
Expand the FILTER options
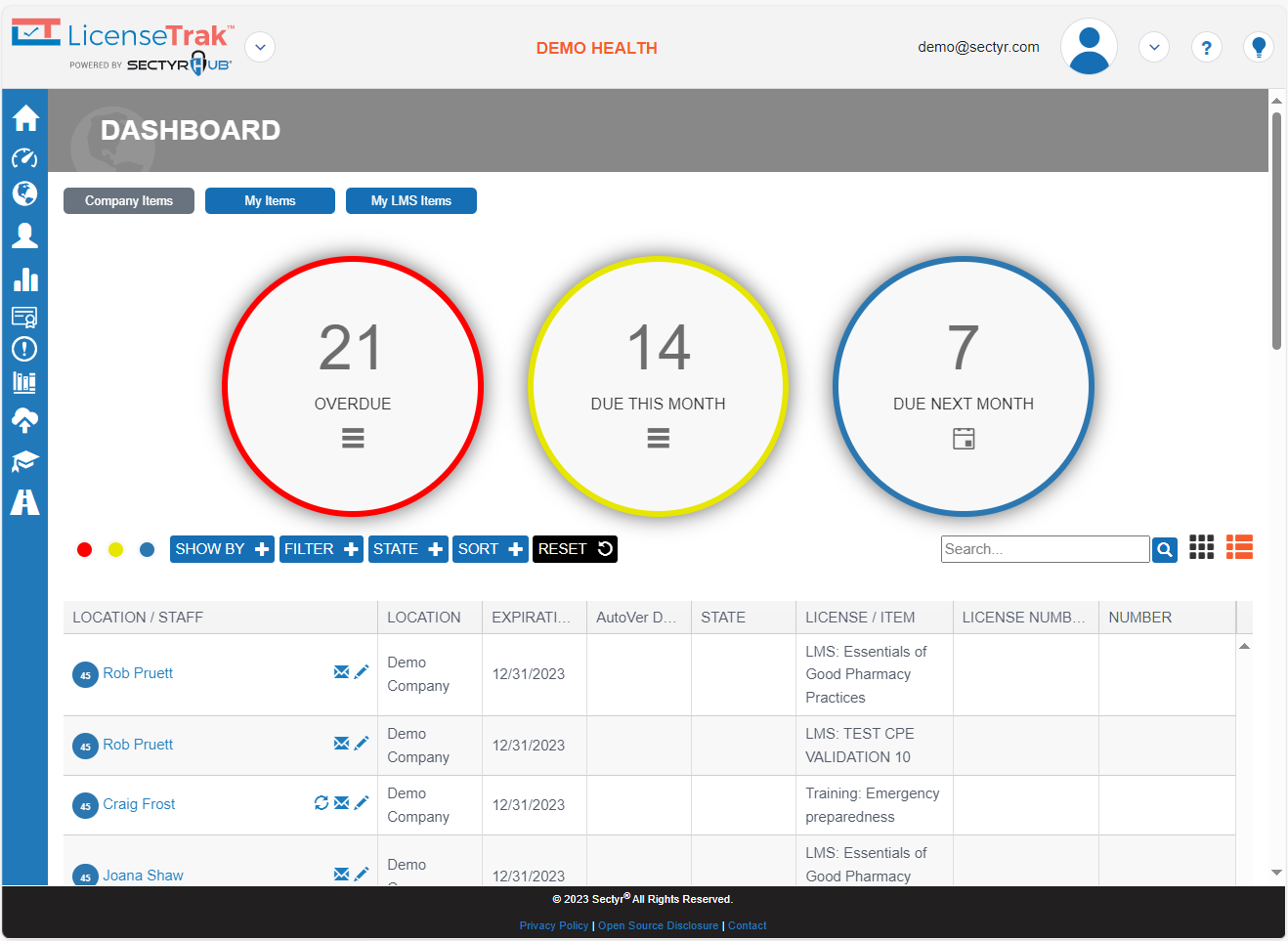[x=322, y=549]
